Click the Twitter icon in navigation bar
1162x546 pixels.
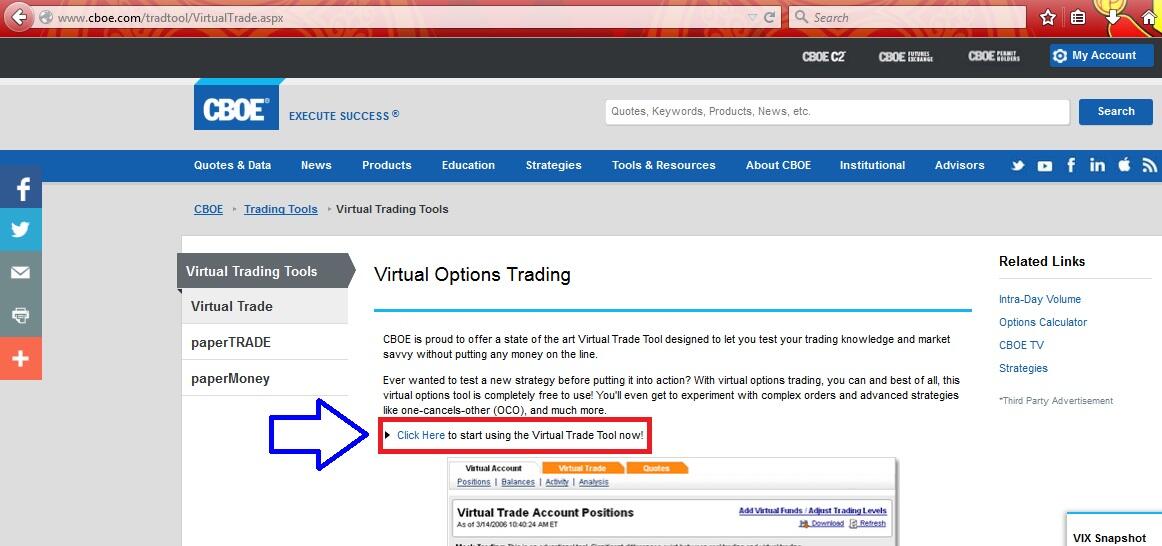[x=1018, y=166]
